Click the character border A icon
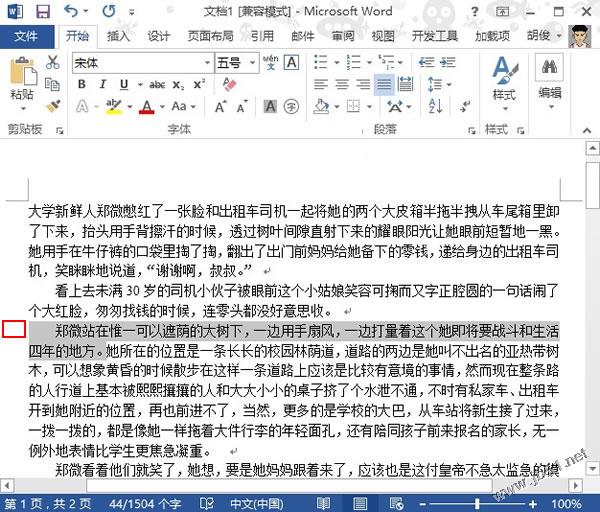This screenshot has height=512, width=600. 292,62
